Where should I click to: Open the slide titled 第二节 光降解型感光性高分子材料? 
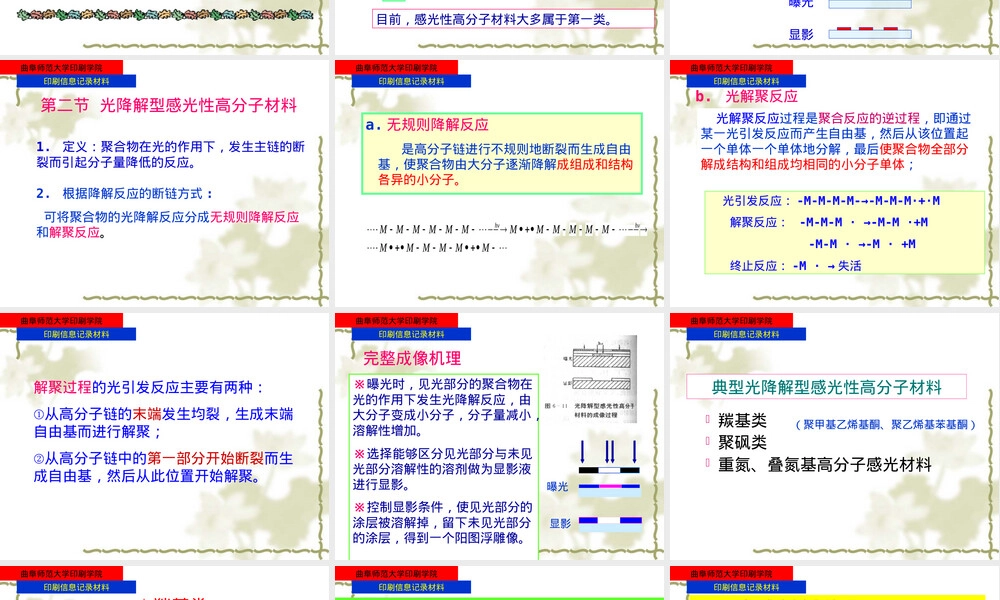pos(165,183)
